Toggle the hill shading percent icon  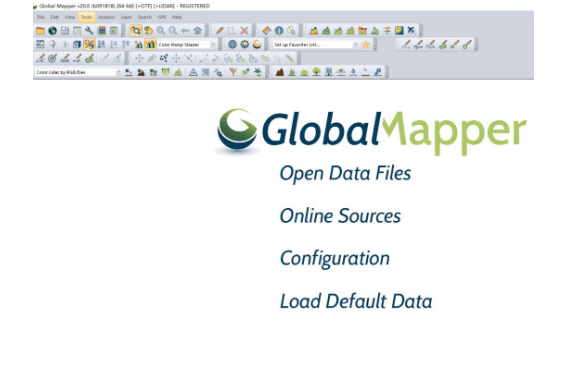point(89,44)
